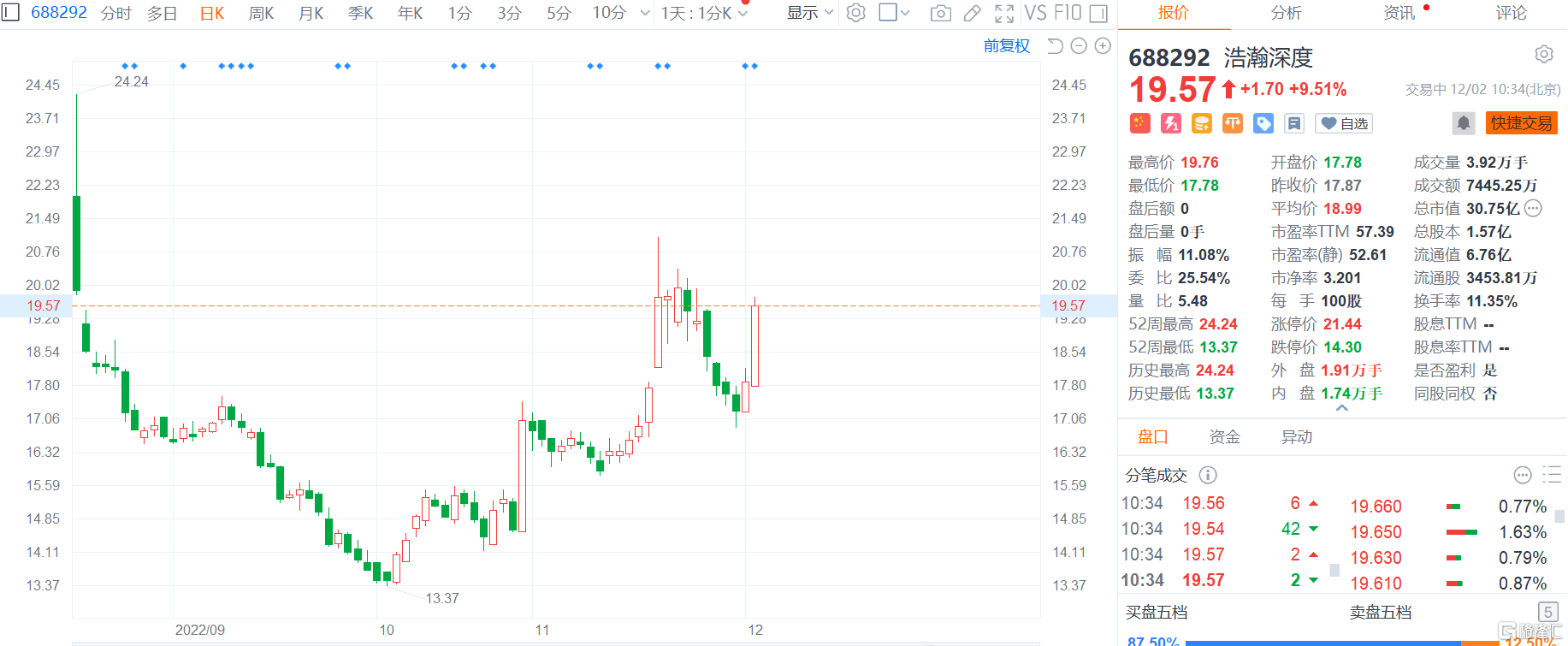Screen dimensions: 1568x646
Task: Click the 换手率 11.35% value
Action: point(1492,301)
